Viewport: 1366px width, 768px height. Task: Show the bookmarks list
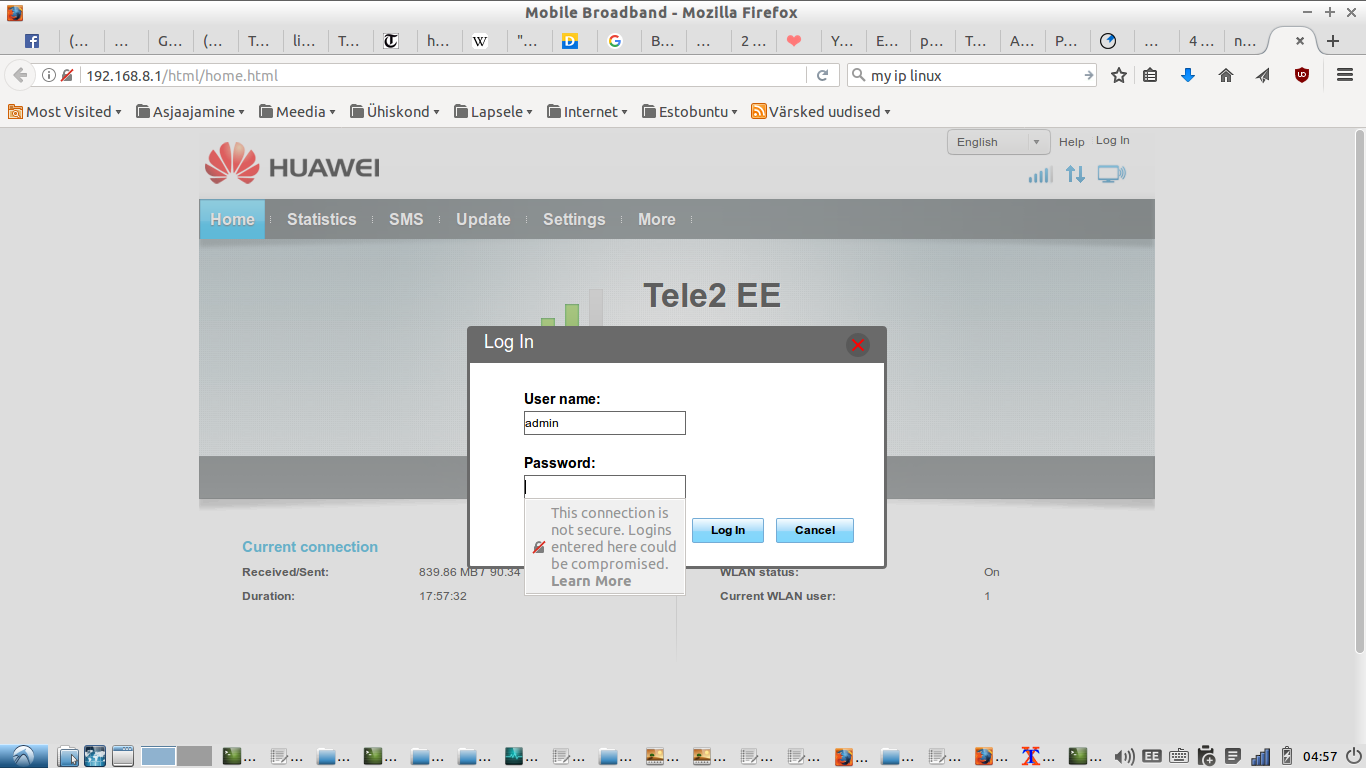pyautogui.click(x=1150, y=75)
